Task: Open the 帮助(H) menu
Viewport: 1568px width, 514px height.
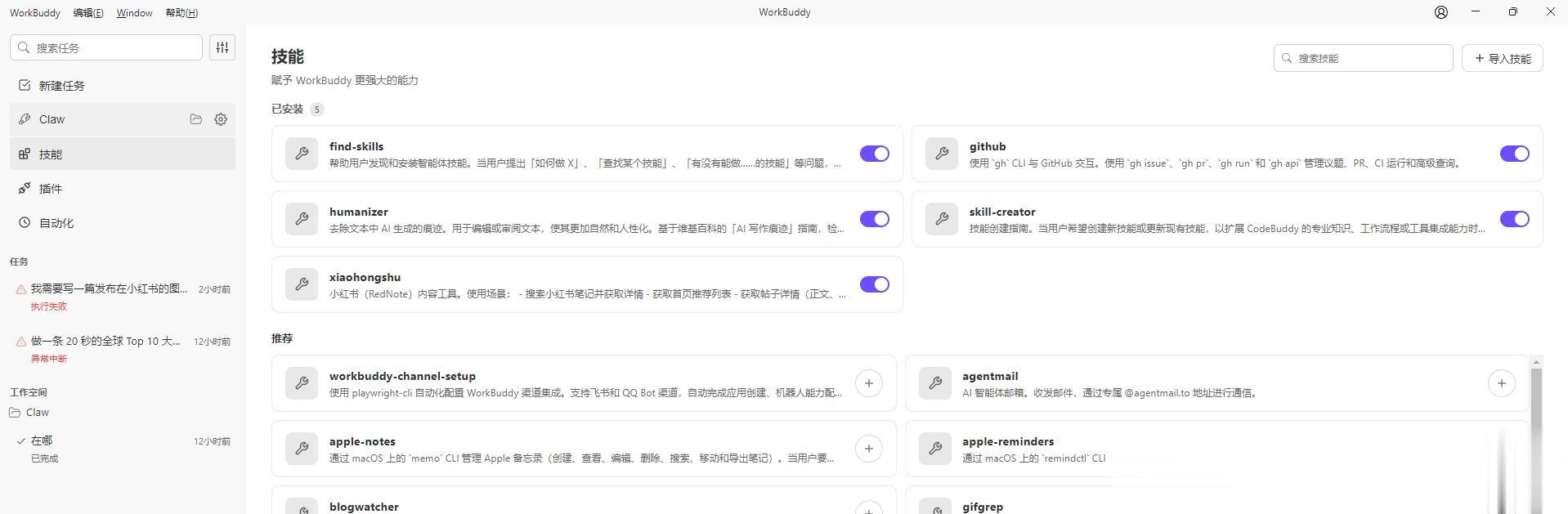Action: [x=181, y=12]
